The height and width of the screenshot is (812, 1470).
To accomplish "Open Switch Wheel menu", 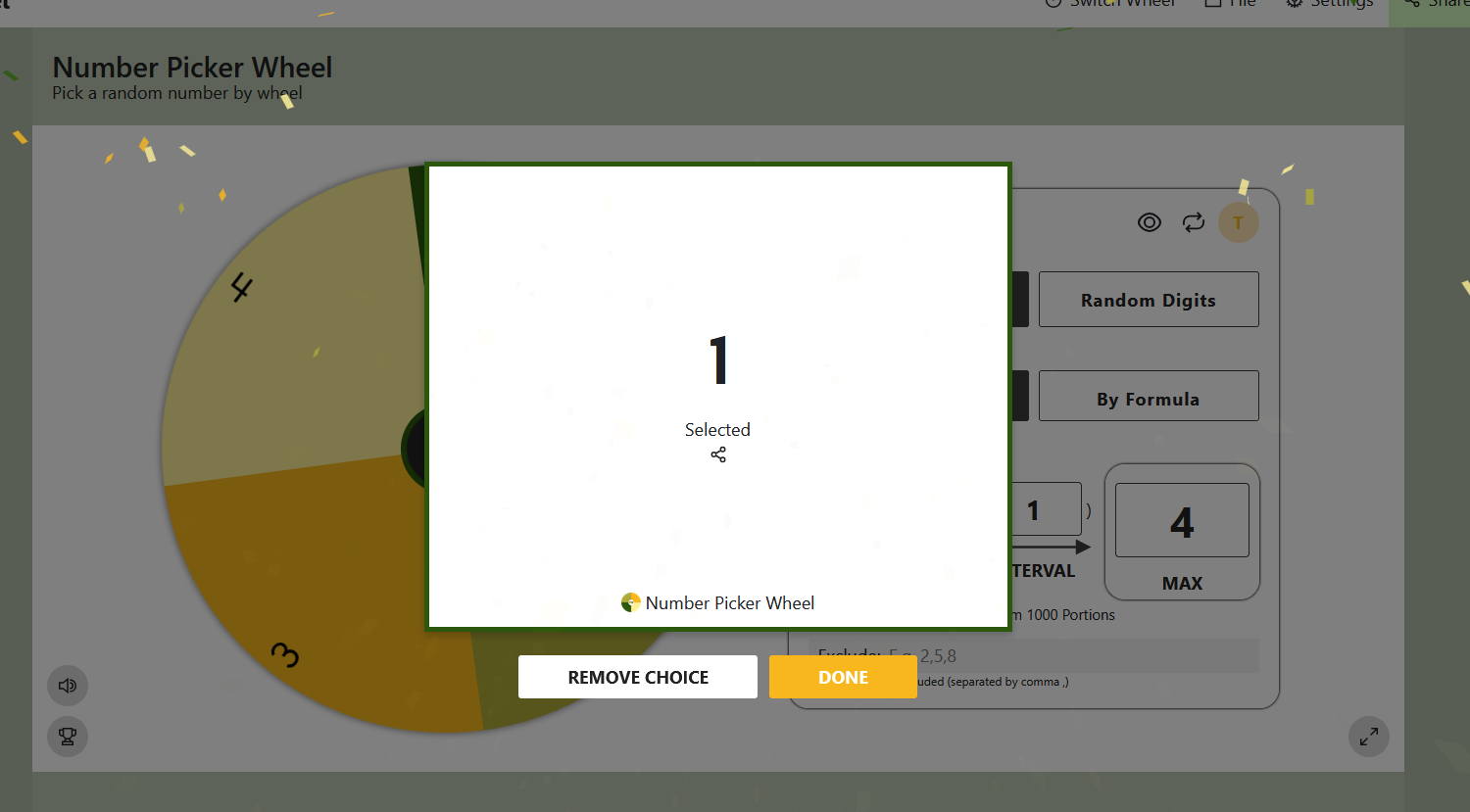I will [x=1110, y=4].
